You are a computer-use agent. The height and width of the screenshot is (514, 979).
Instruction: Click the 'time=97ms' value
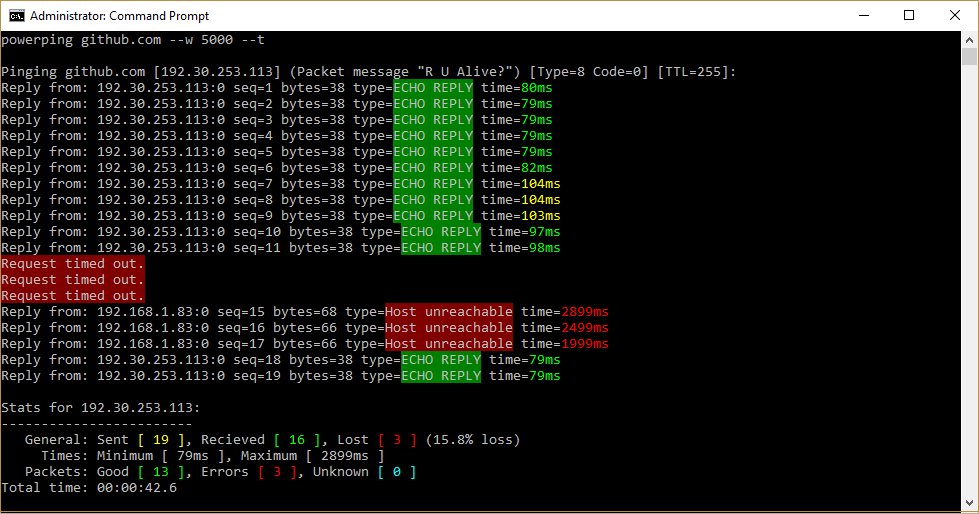tap(524, 232)
